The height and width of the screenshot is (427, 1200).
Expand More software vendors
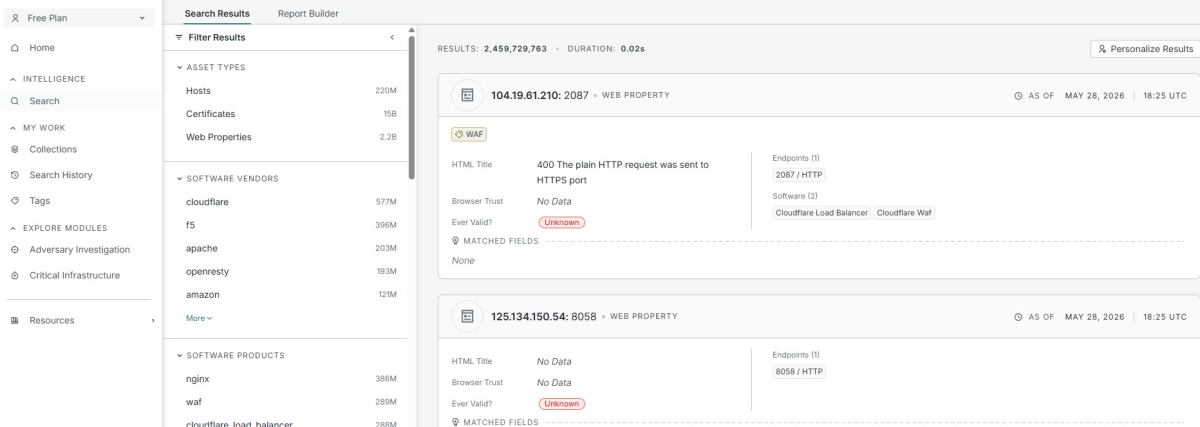click(x=199, y=318)
